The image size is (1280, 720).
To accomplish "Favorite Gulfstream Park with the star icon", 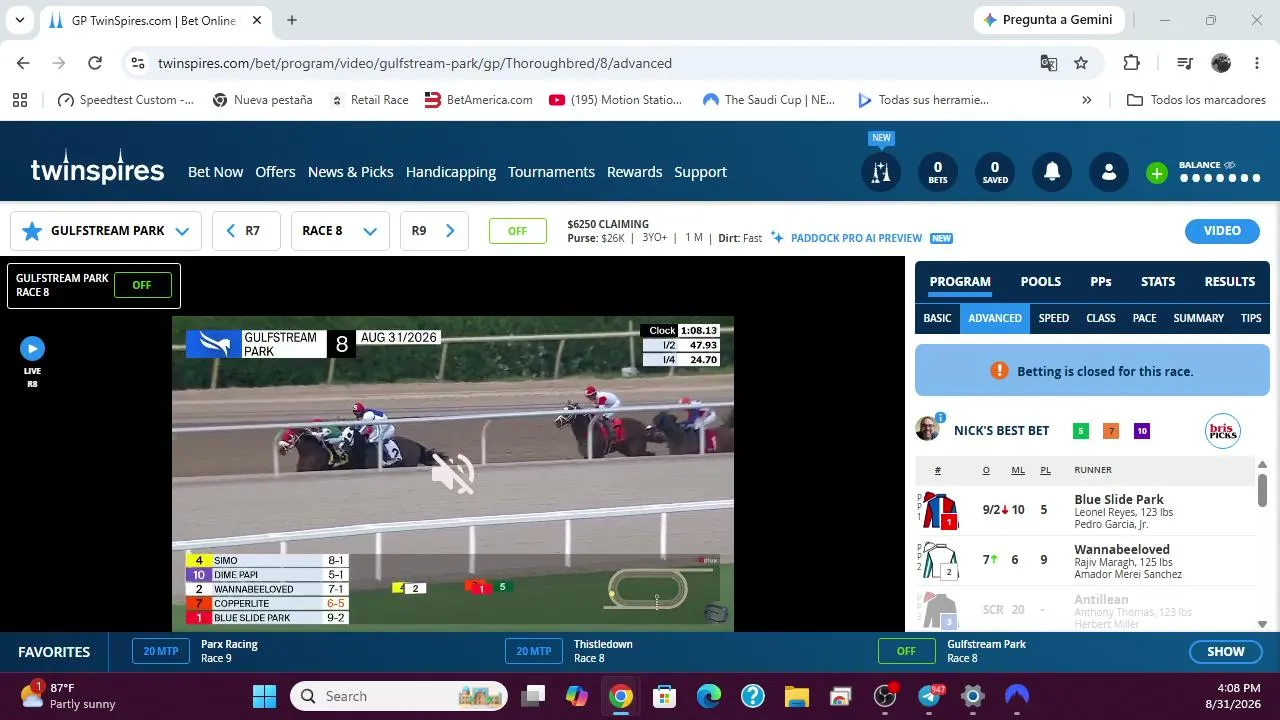I will click(32, 231).
